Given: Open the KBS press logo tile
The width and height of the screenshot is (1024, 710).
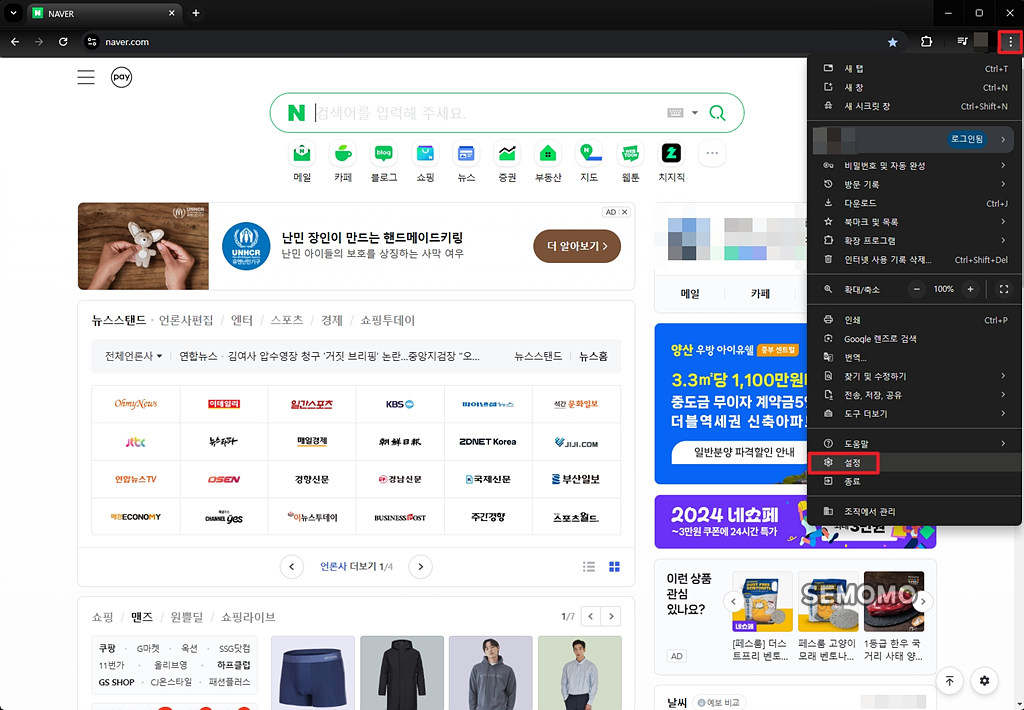Looking at the screenshot, I should tap(400, 404).
